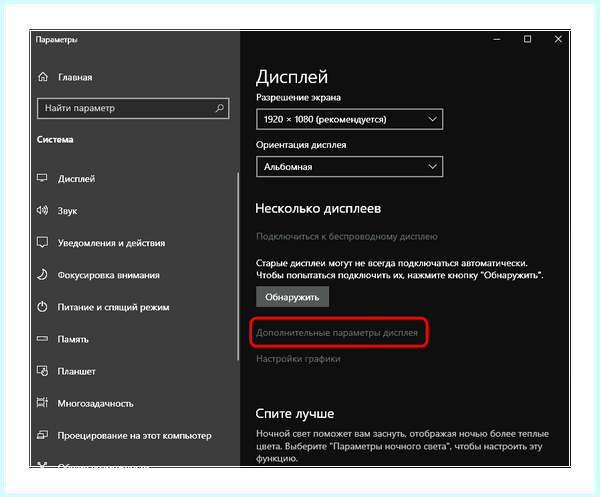Click the projection icon for Проецирование на этот компьютер
Image resolution: width=600 pixels, height=497 pixels.
(x=42, y=435)
